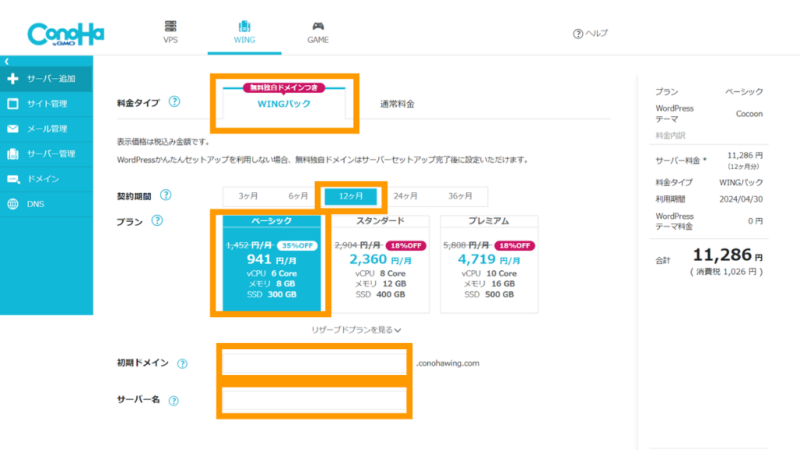Click the help icon next to 契約期間

tap(165, 195)
